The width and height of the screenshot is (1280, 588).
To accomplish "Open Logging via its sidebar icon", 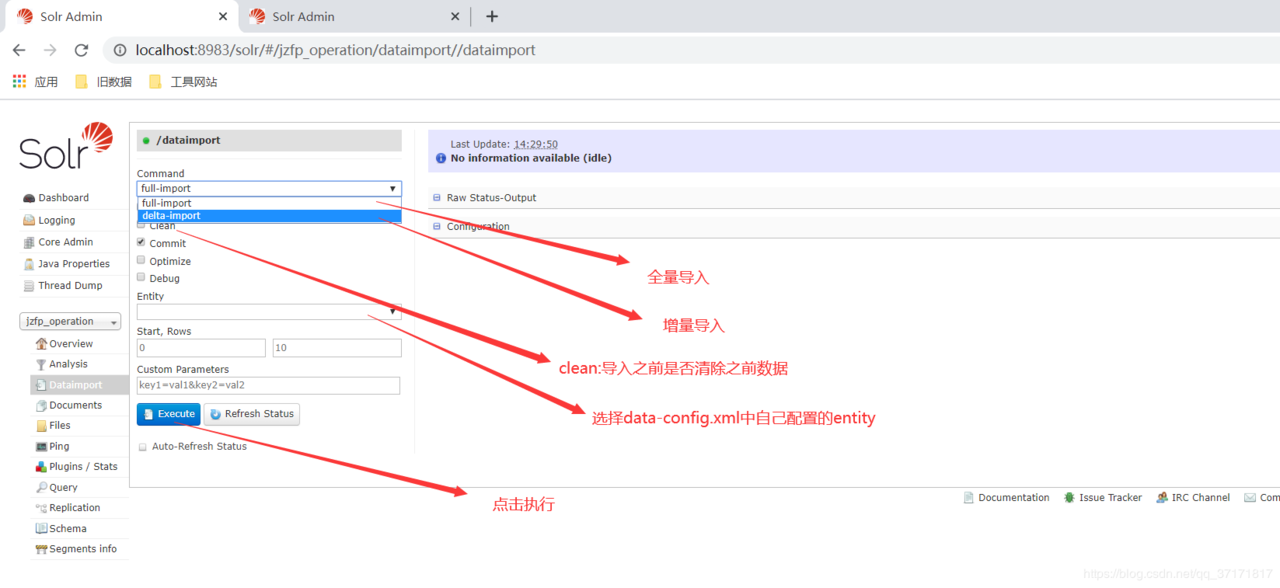I will coord(29,220).
